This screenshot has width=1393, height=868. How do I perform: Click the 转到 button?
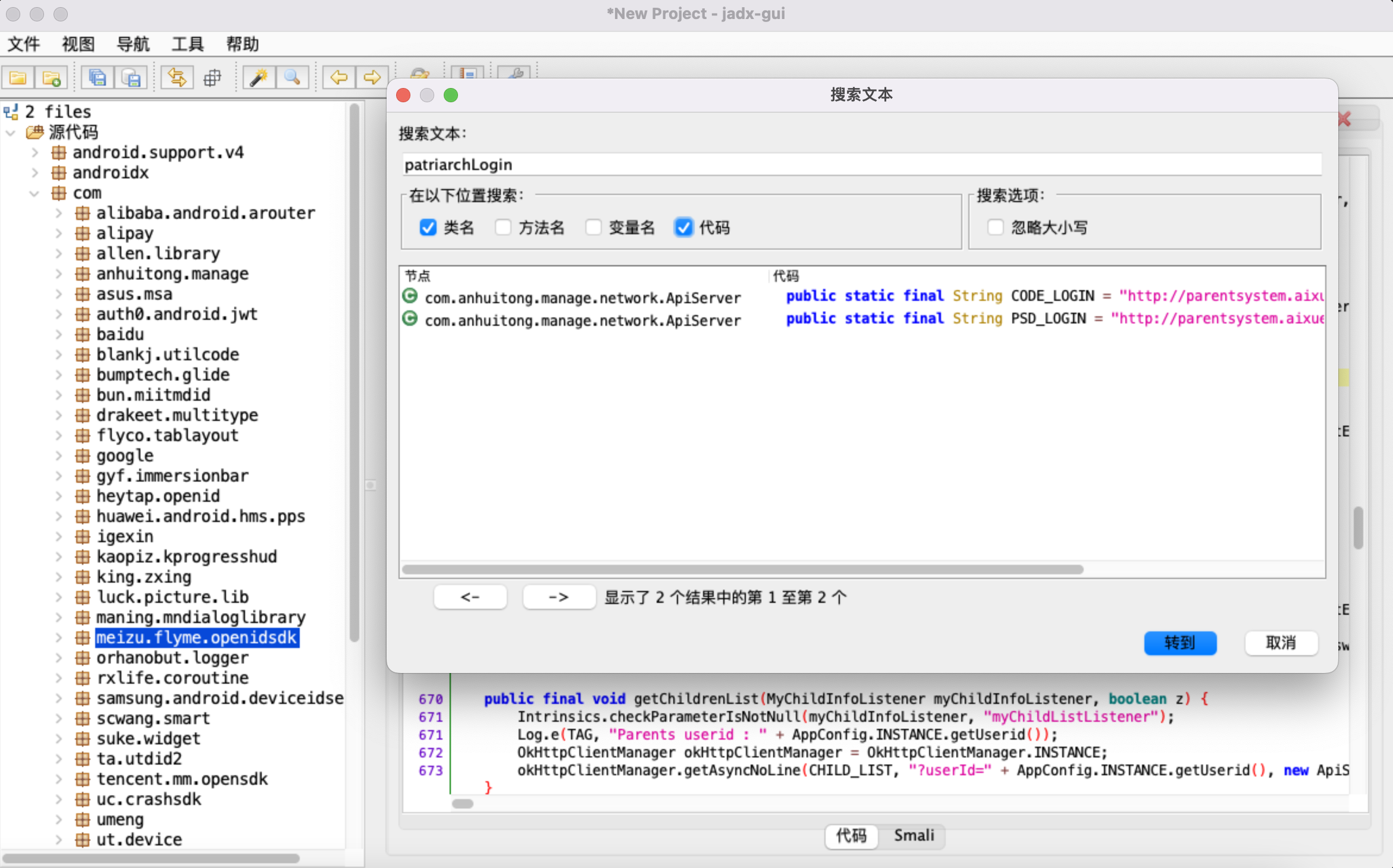tap(1179, 643)
